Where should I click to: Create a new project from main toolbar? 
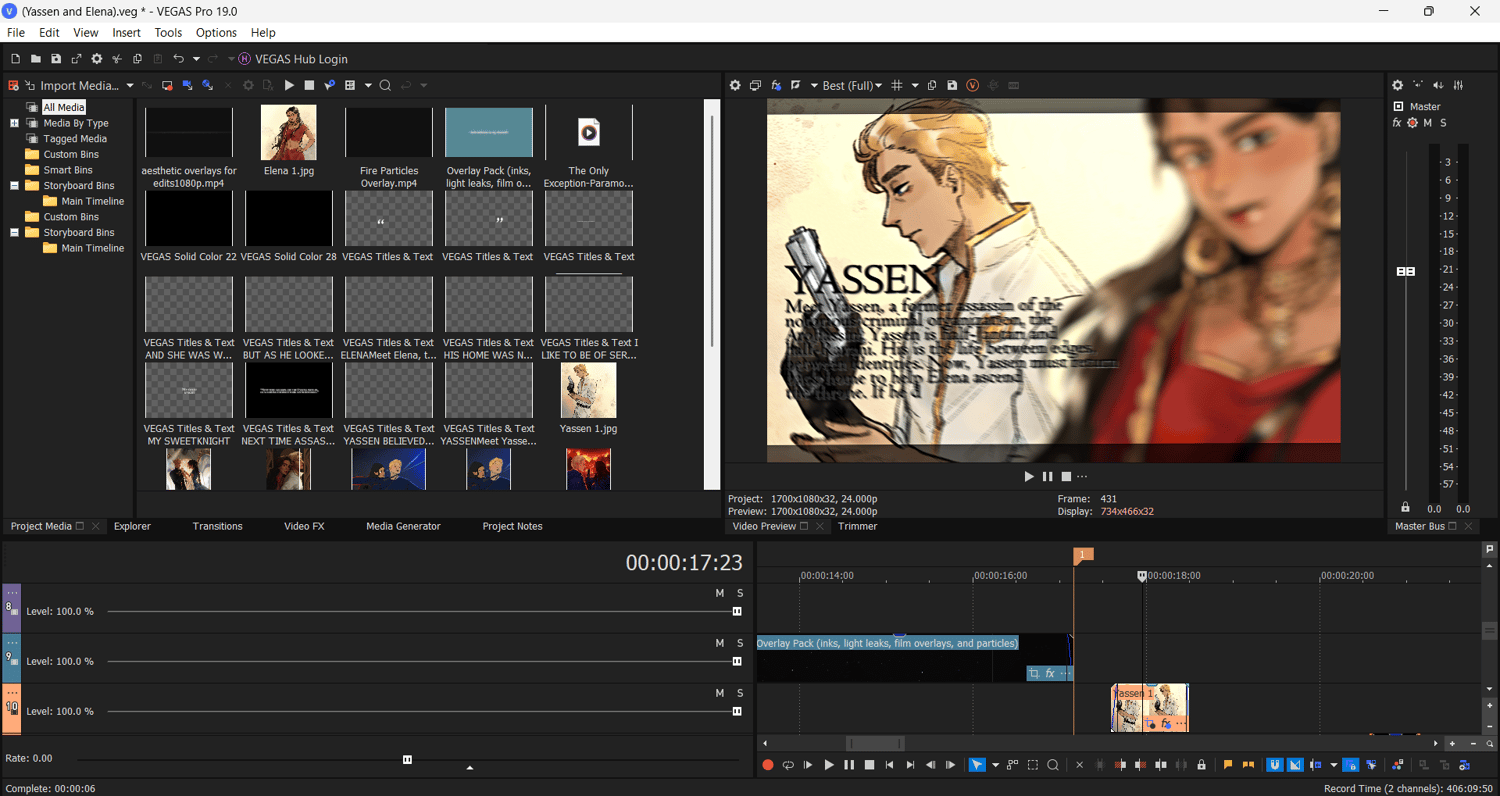click(x=15, y=59)
